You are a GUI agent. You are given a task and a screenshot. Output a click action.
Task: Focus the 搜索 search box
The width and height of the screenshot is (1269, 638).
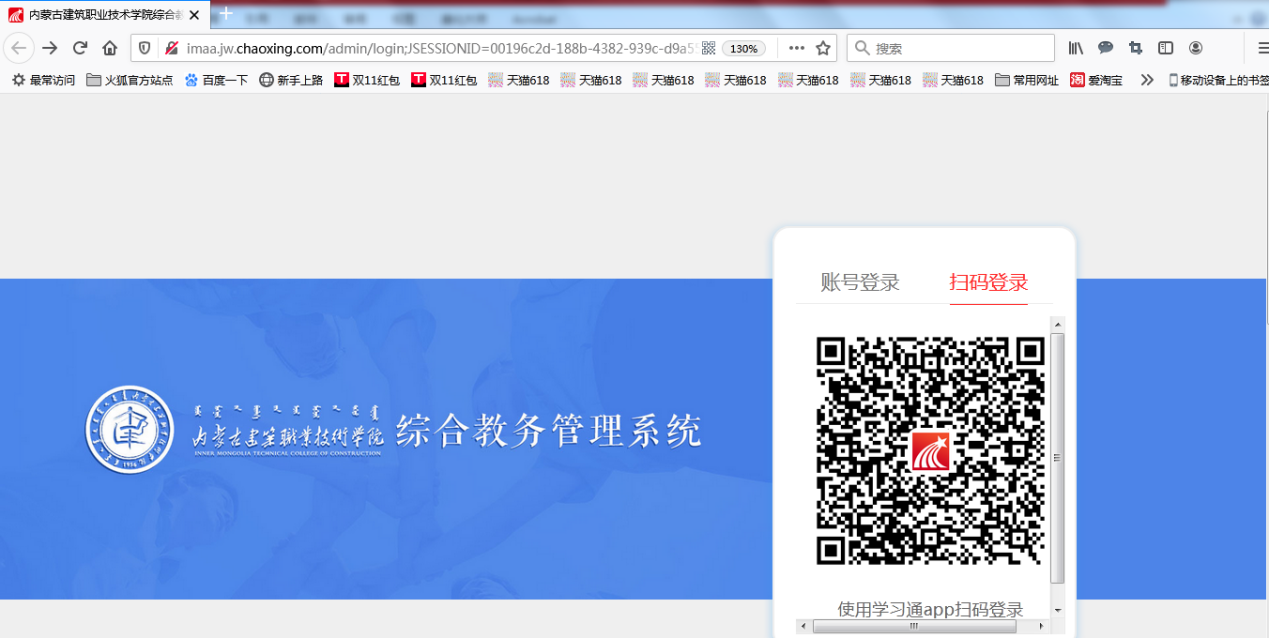[x=951, y=48]
